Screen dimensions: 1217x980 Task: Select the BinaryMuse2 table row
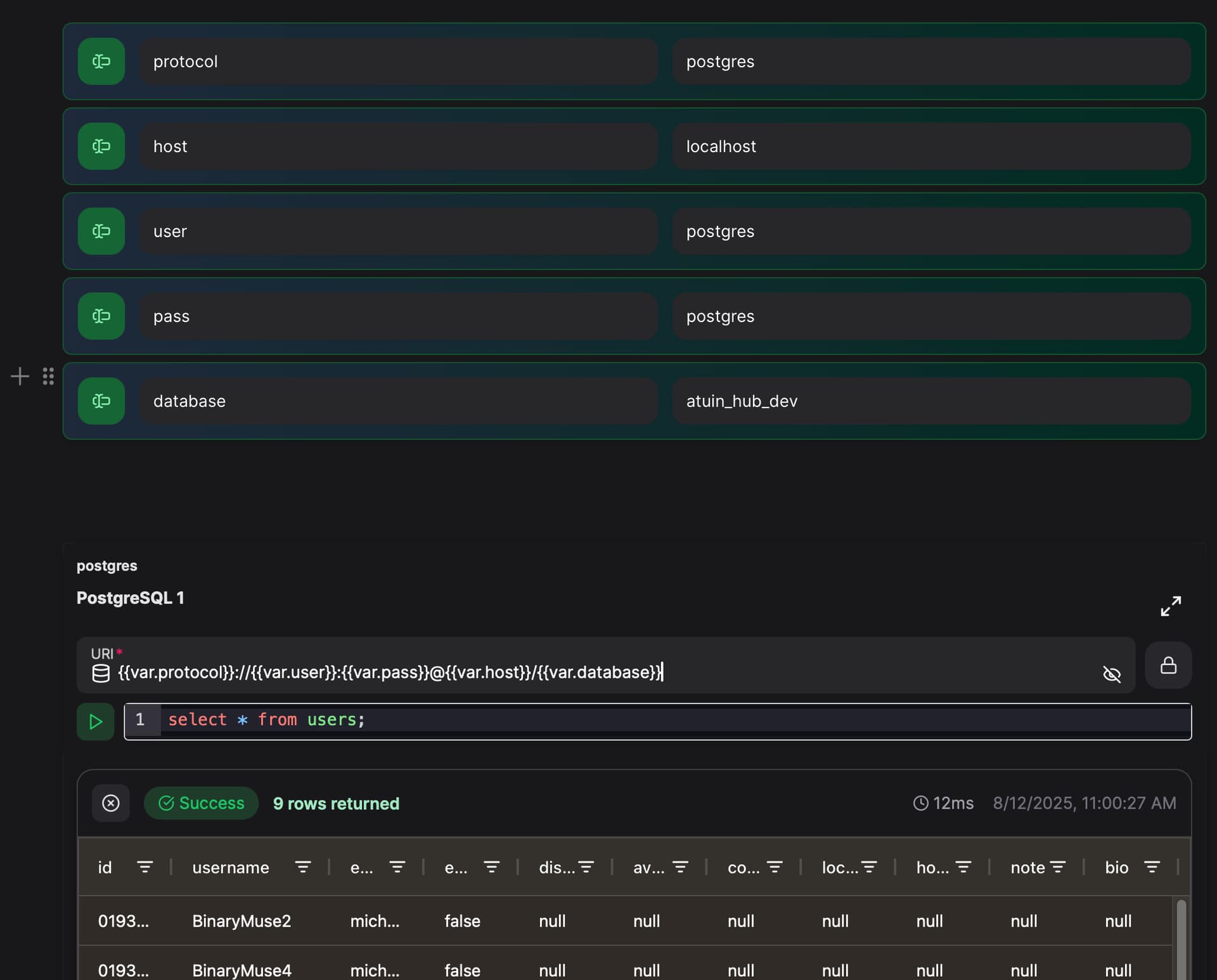(x=241, y=921)
